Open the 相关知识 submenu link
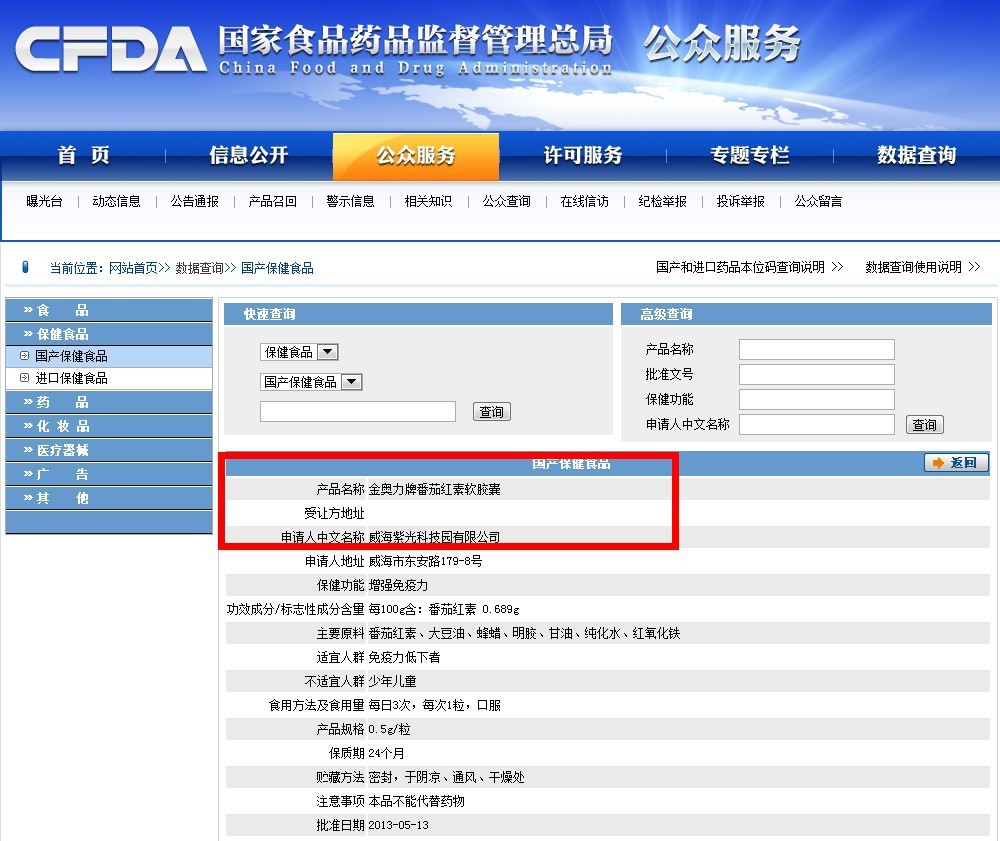The height and width of the screenshot is (841, 1000). coord(429,201)
